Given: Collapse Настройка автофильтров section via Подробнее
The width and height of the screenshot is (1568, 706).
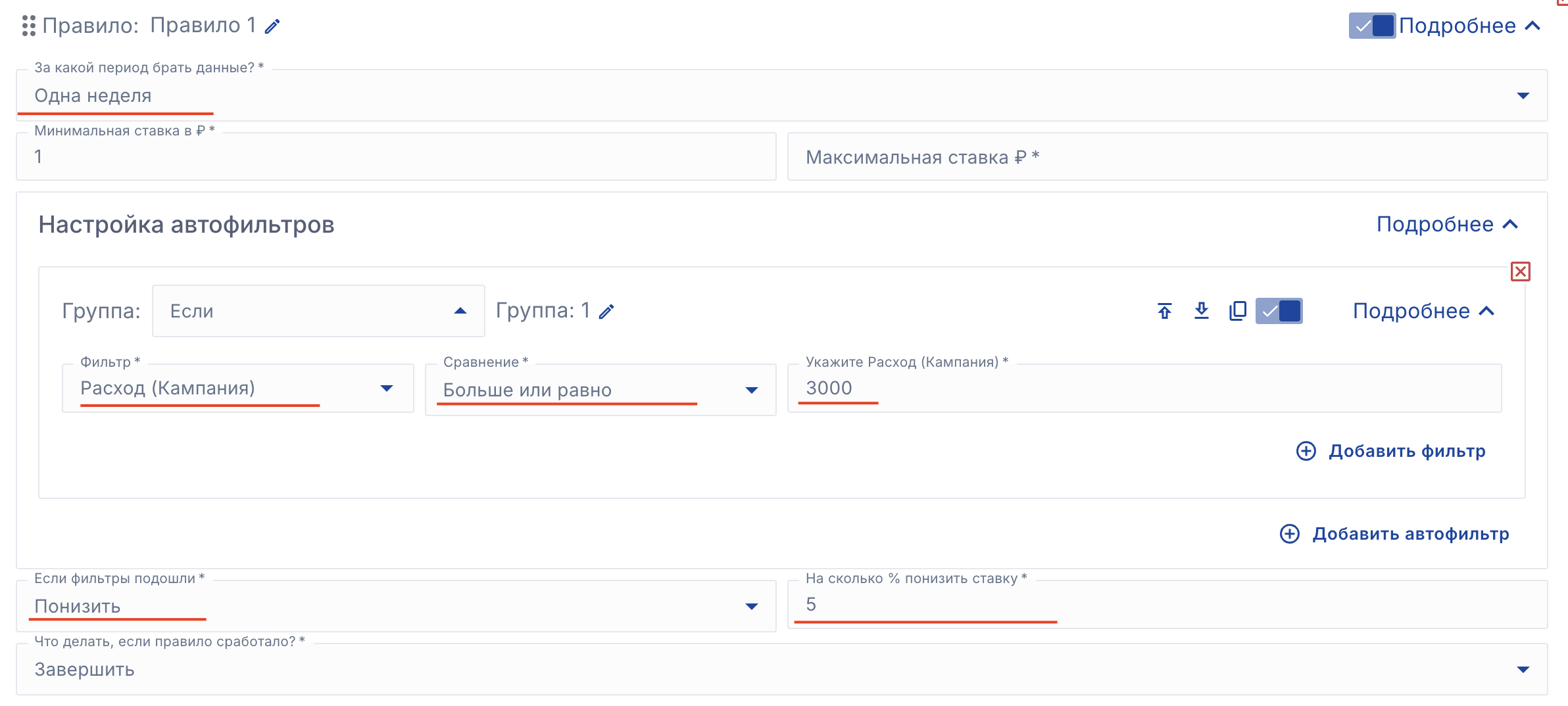Looking at the screenshot, I should pos(1447,224).
